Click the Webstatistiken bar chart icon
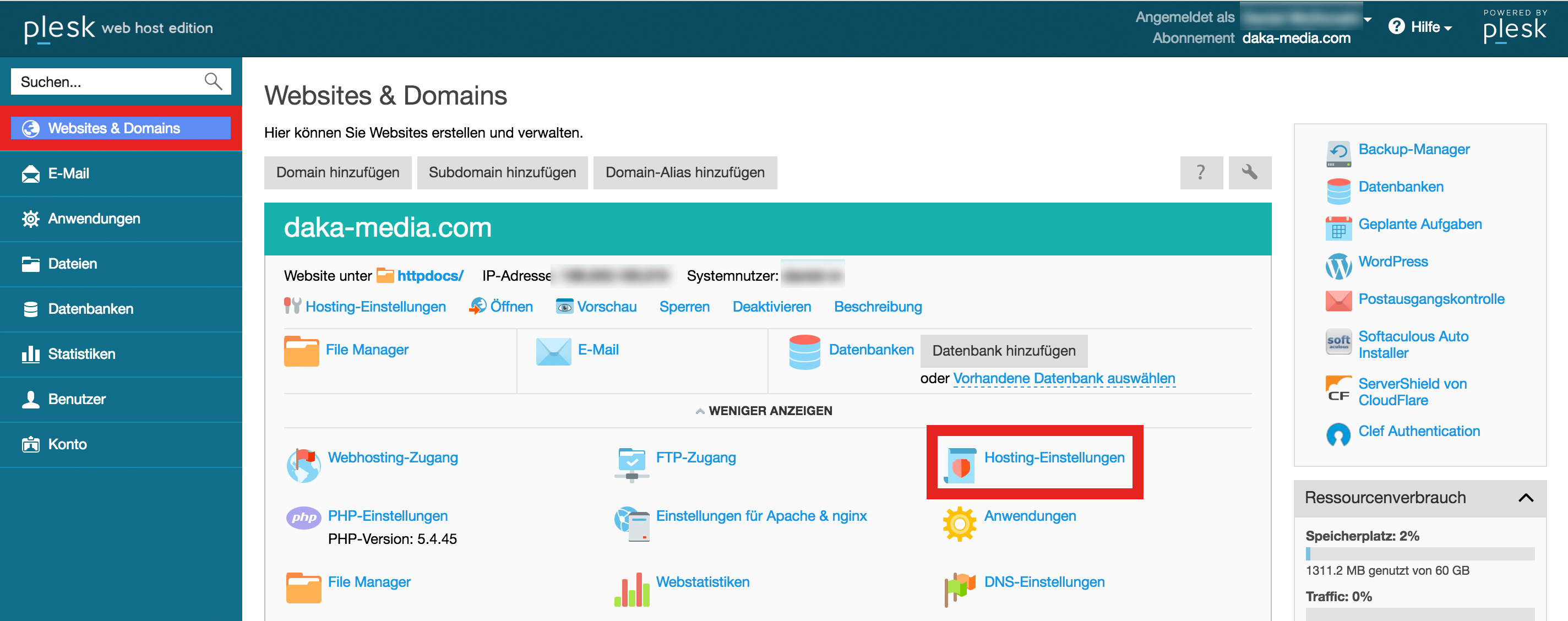The height and width of the screenshot is (621, 1568). (x=632, y=589)
